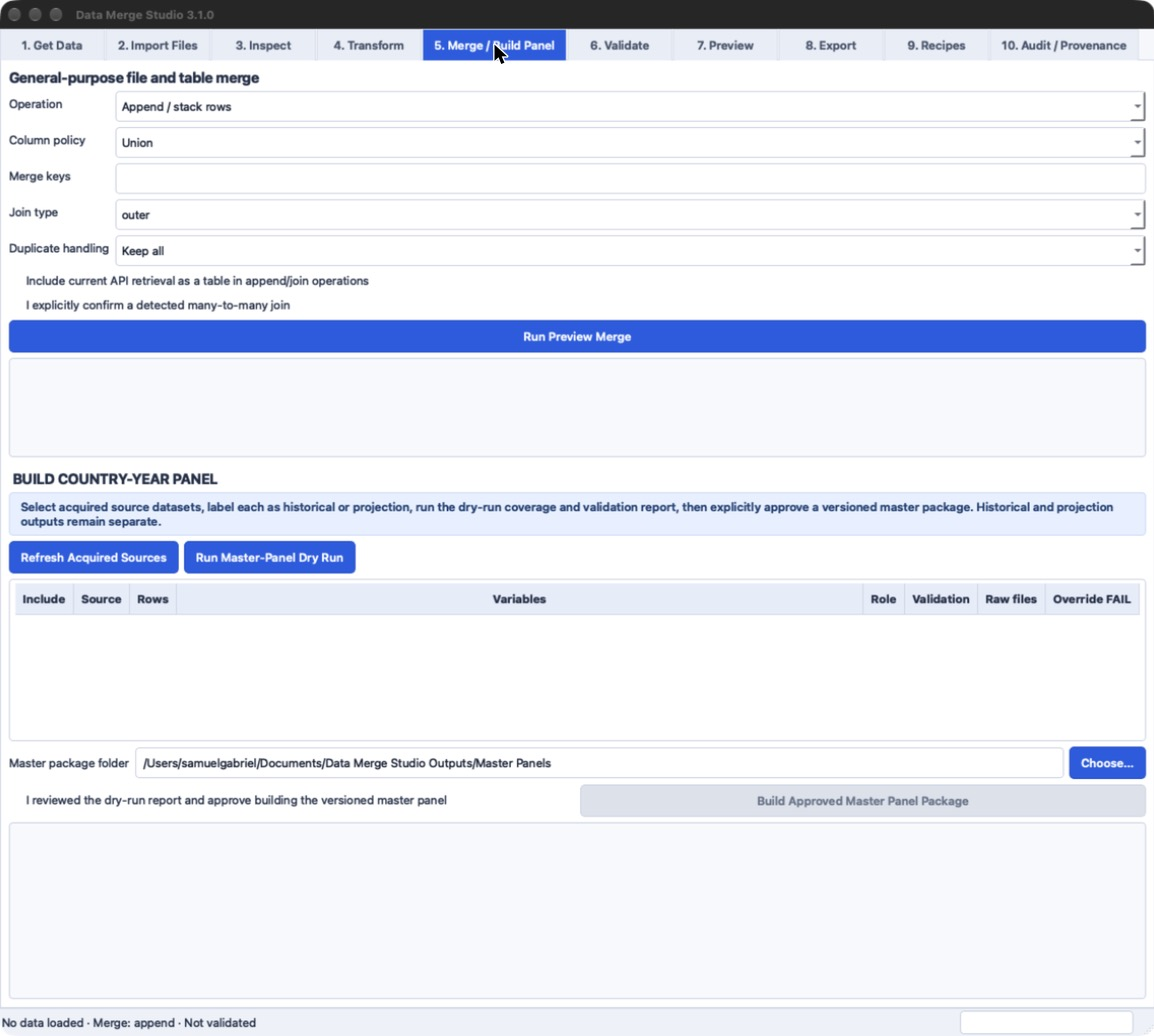Click the progress bar in the status bar
Image resolution: width=1154 pixels, height=1036 pixels.
pyautogui.click(x=1047, y=1023)
